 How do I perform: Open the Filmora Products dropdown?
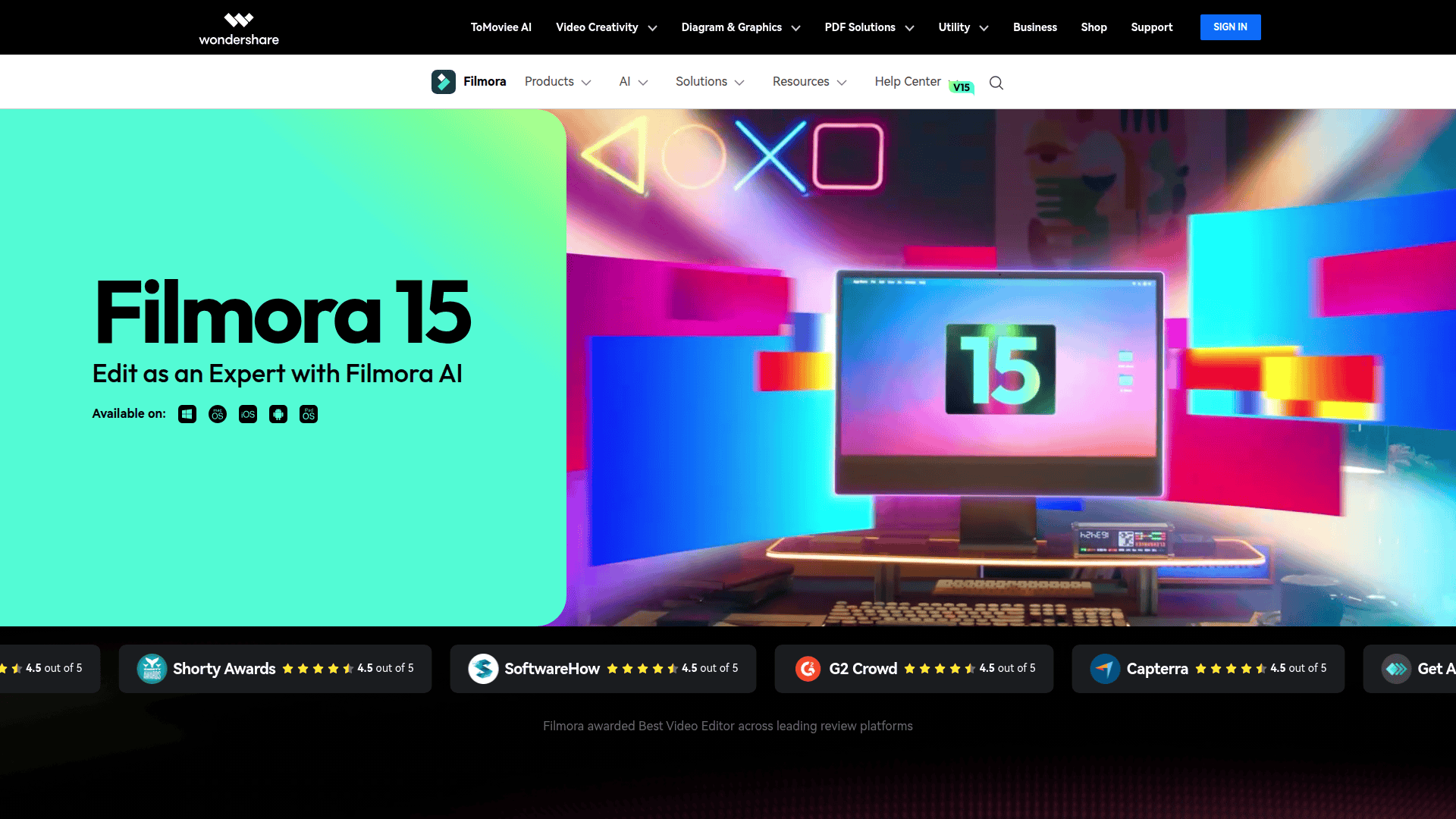pyautogui.click(x=557, y=82)
